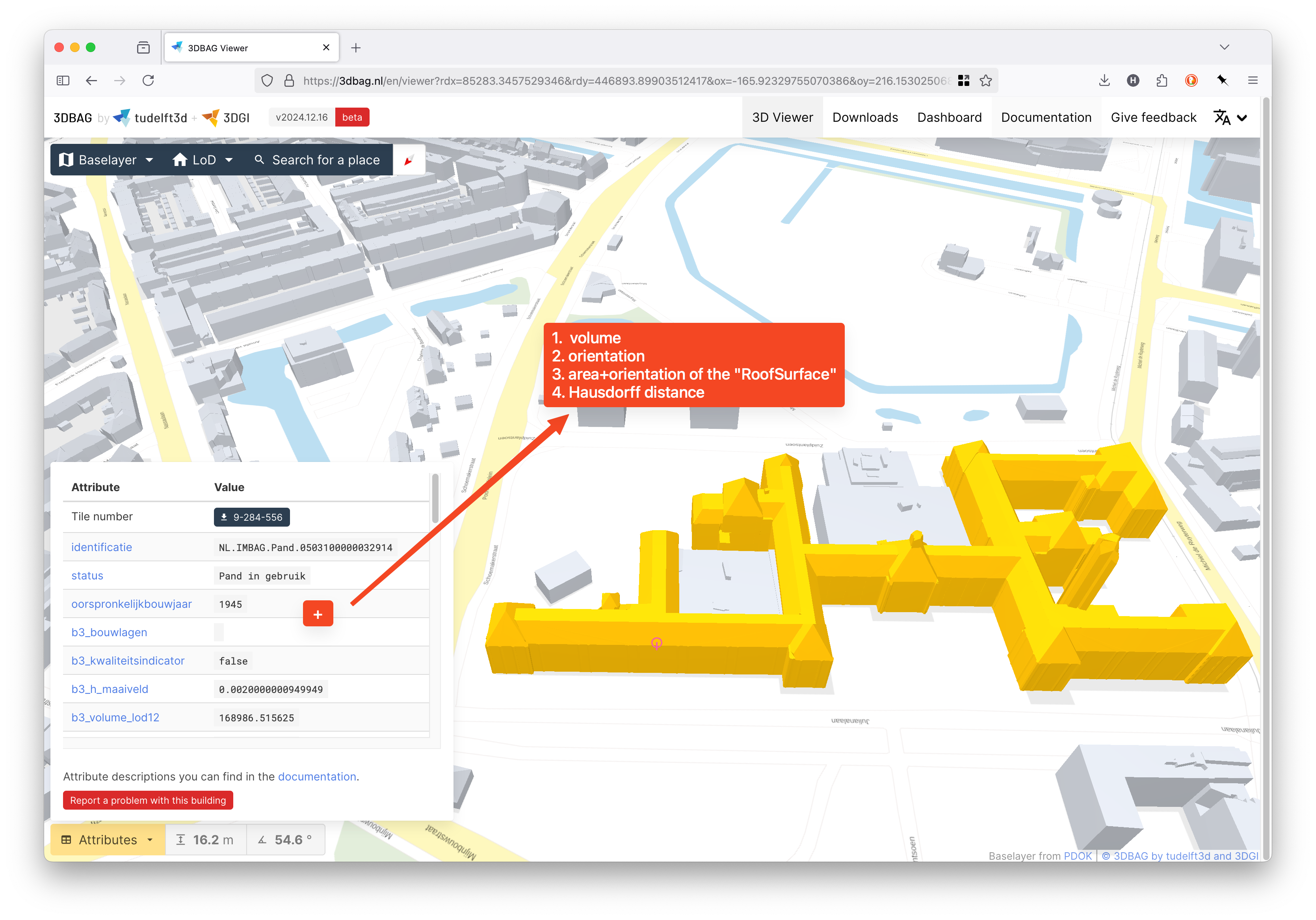Screen dimensions: 1316x920
Task: Open Firefox downloads arrow icon
Action: click(x=1104, y=81)
